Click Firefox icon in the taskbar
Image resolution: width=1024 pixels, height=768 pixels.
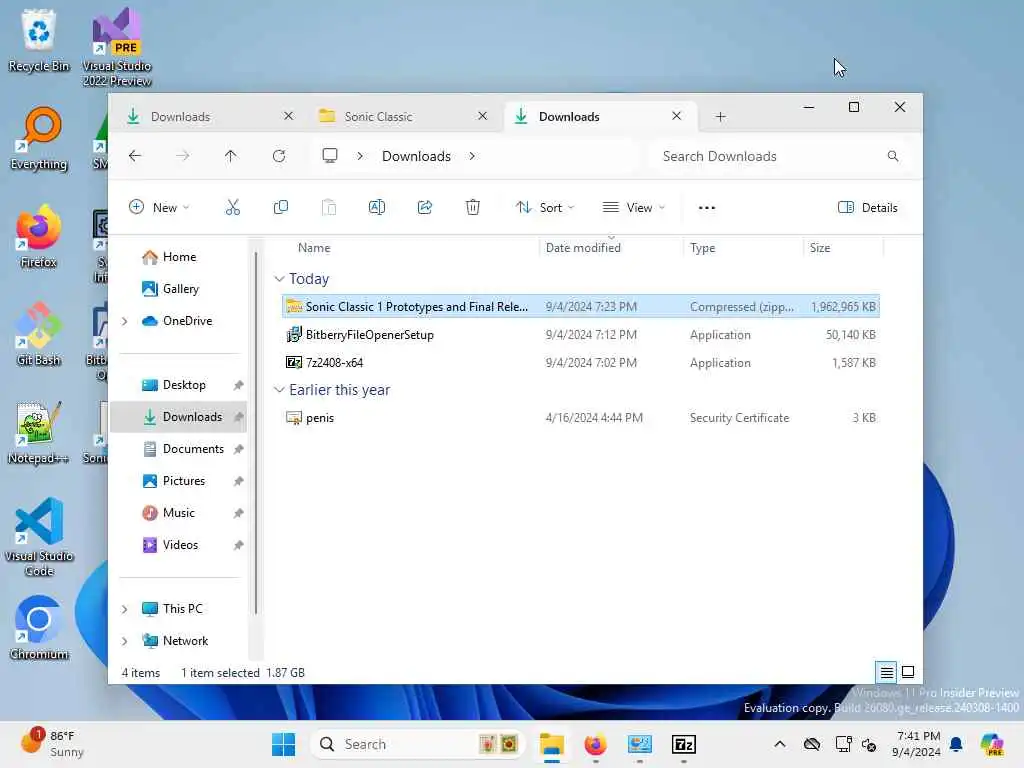[x=595, y=744]
